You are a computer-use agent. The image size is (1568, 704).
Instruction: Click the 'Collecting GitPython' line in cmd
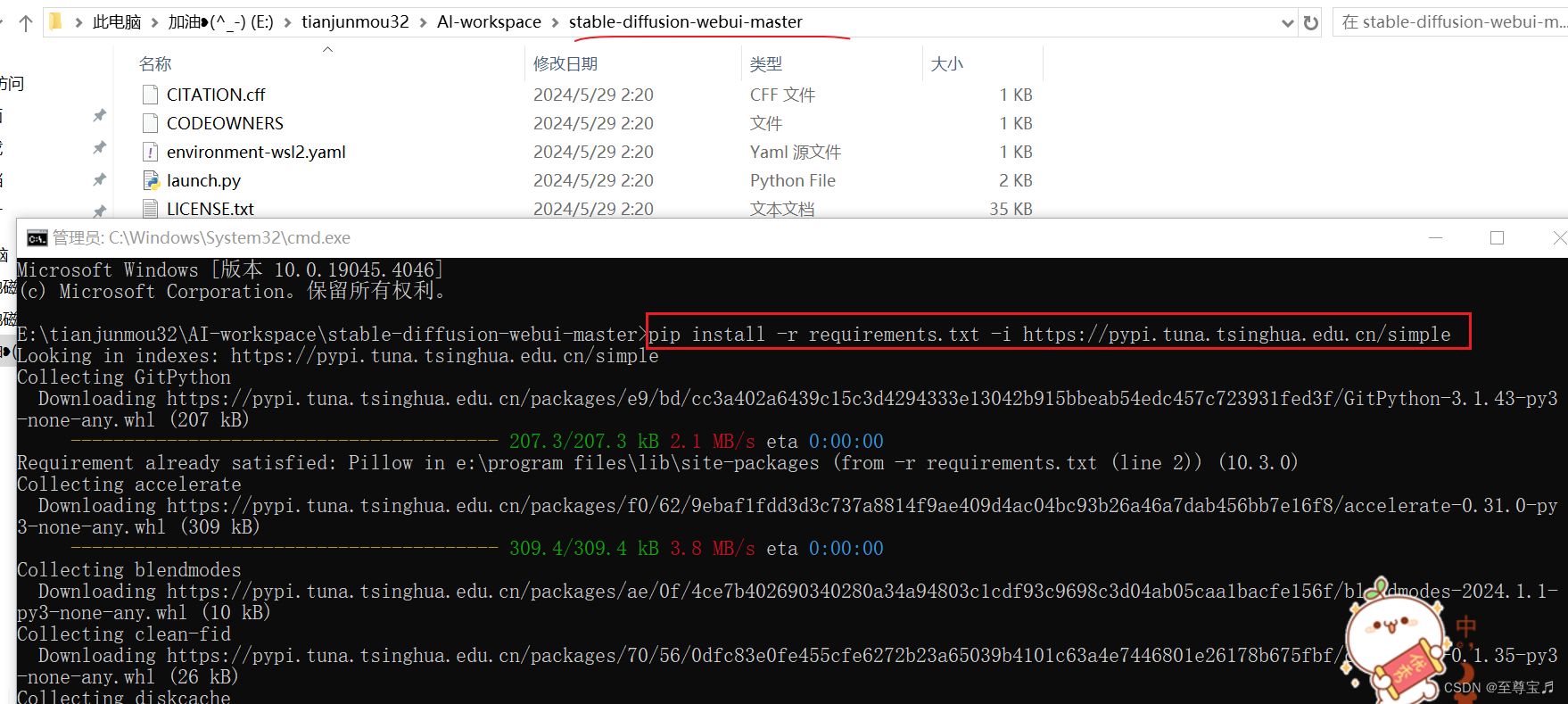coord(124,377)
